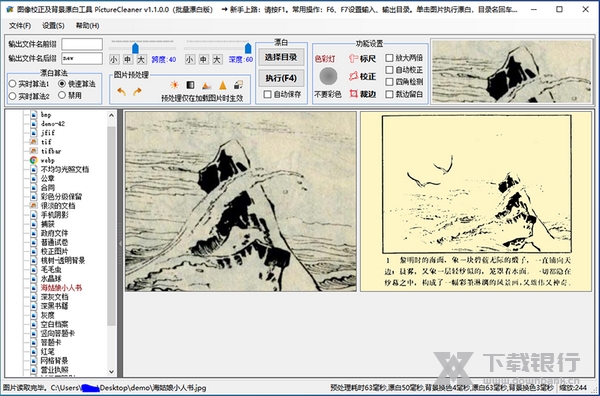Click the file icon beside jfif
Screen dimensions: 600x396
(34, 133)
